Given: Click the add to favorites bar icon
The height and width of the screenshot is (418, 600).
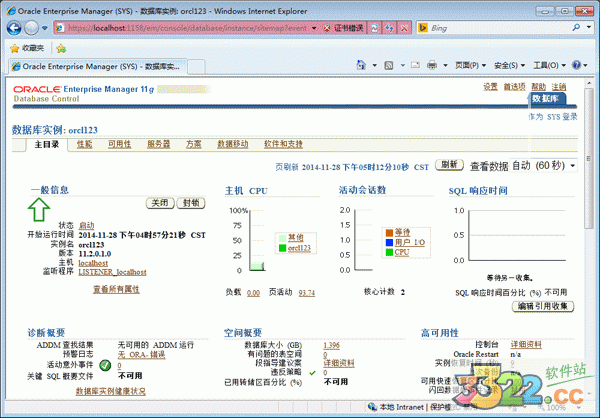Looking at the screenshot, I should 61,49.
